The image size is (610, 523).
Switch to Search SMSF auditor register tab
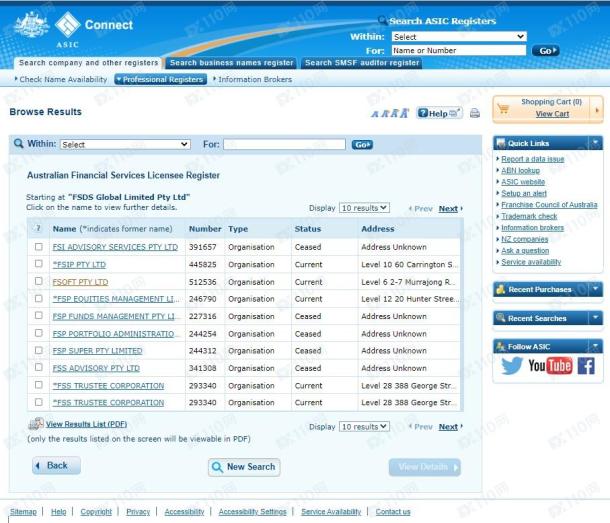(362, 63)
